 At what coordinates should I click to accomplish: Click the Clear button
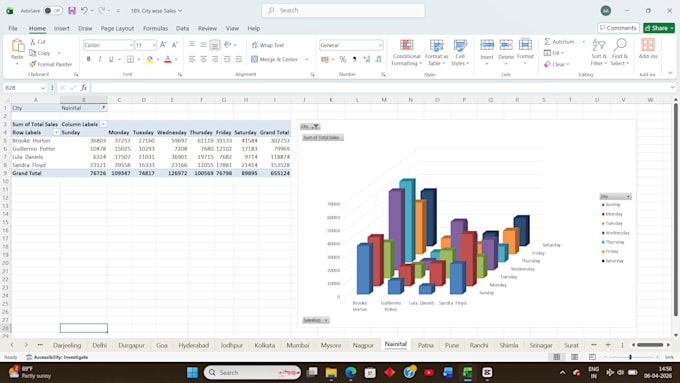point(557,64)
